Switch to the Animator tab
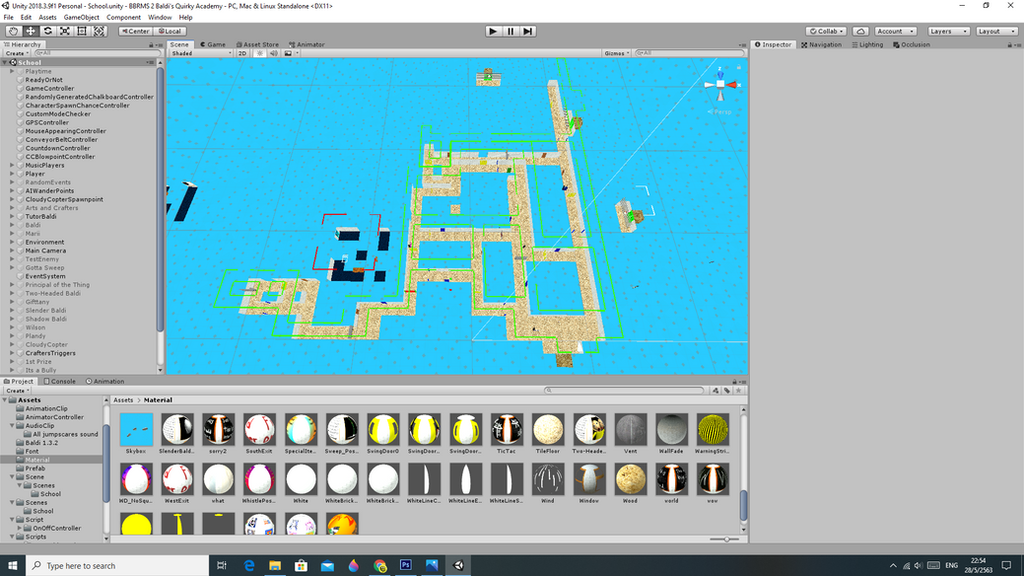This screenshot has width=1024, height=576. (307, 45)
